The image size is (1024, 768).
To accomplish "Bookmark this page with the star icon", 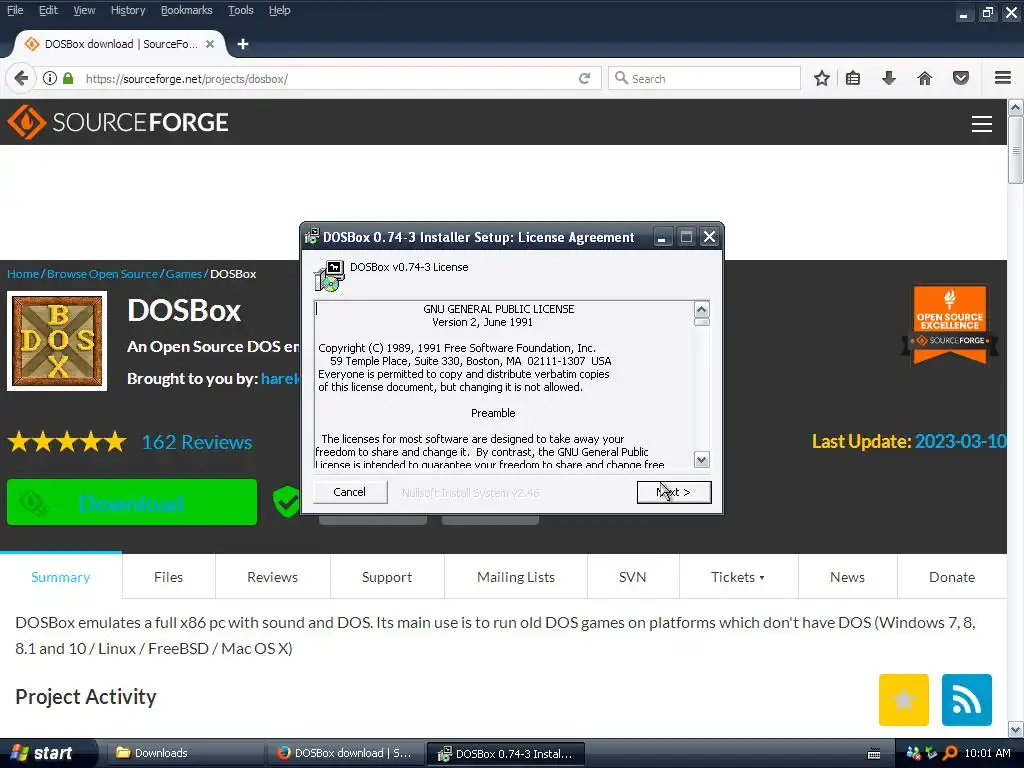I will [822, 78].
